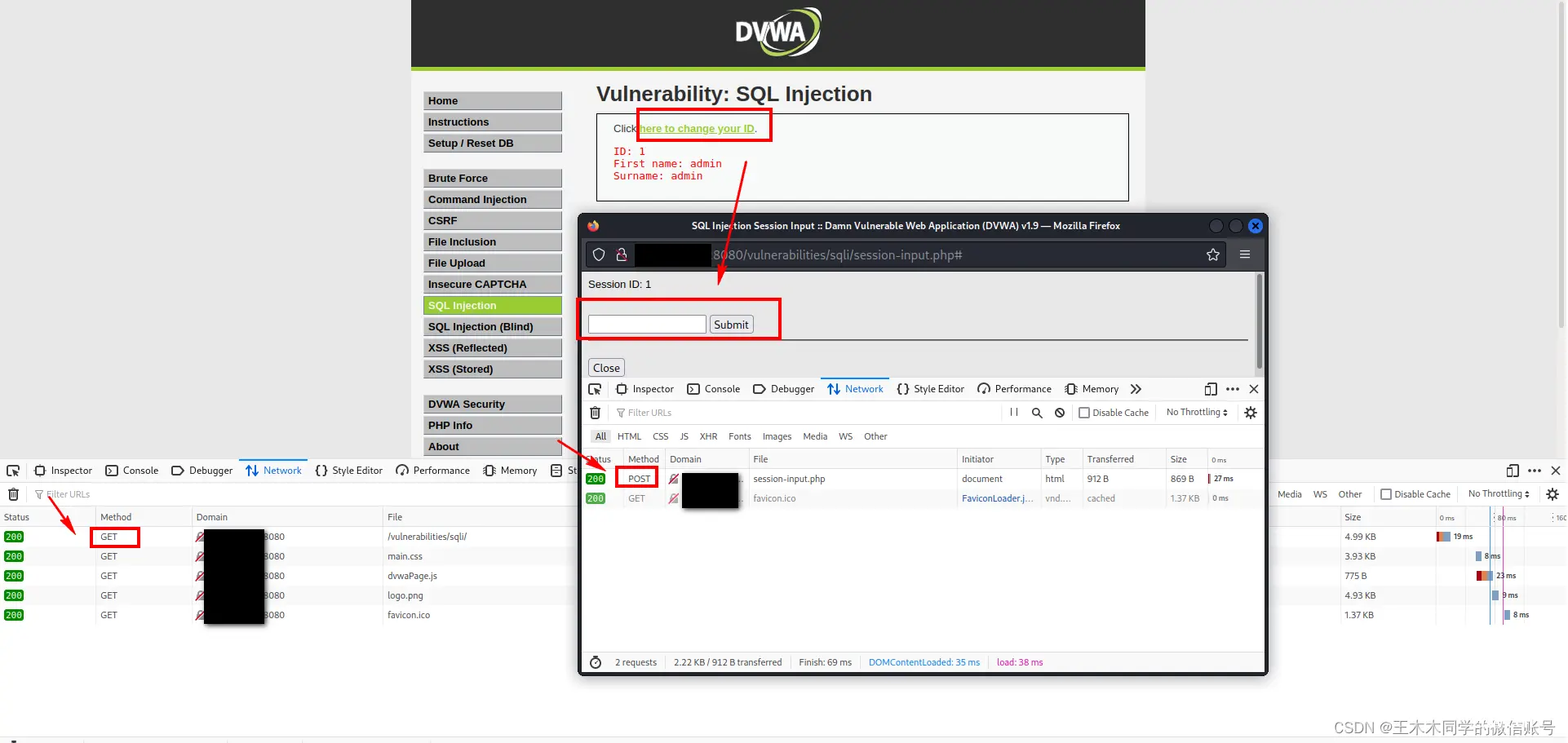Open the popup devtools three-dot options menu

click(1233, 389)
